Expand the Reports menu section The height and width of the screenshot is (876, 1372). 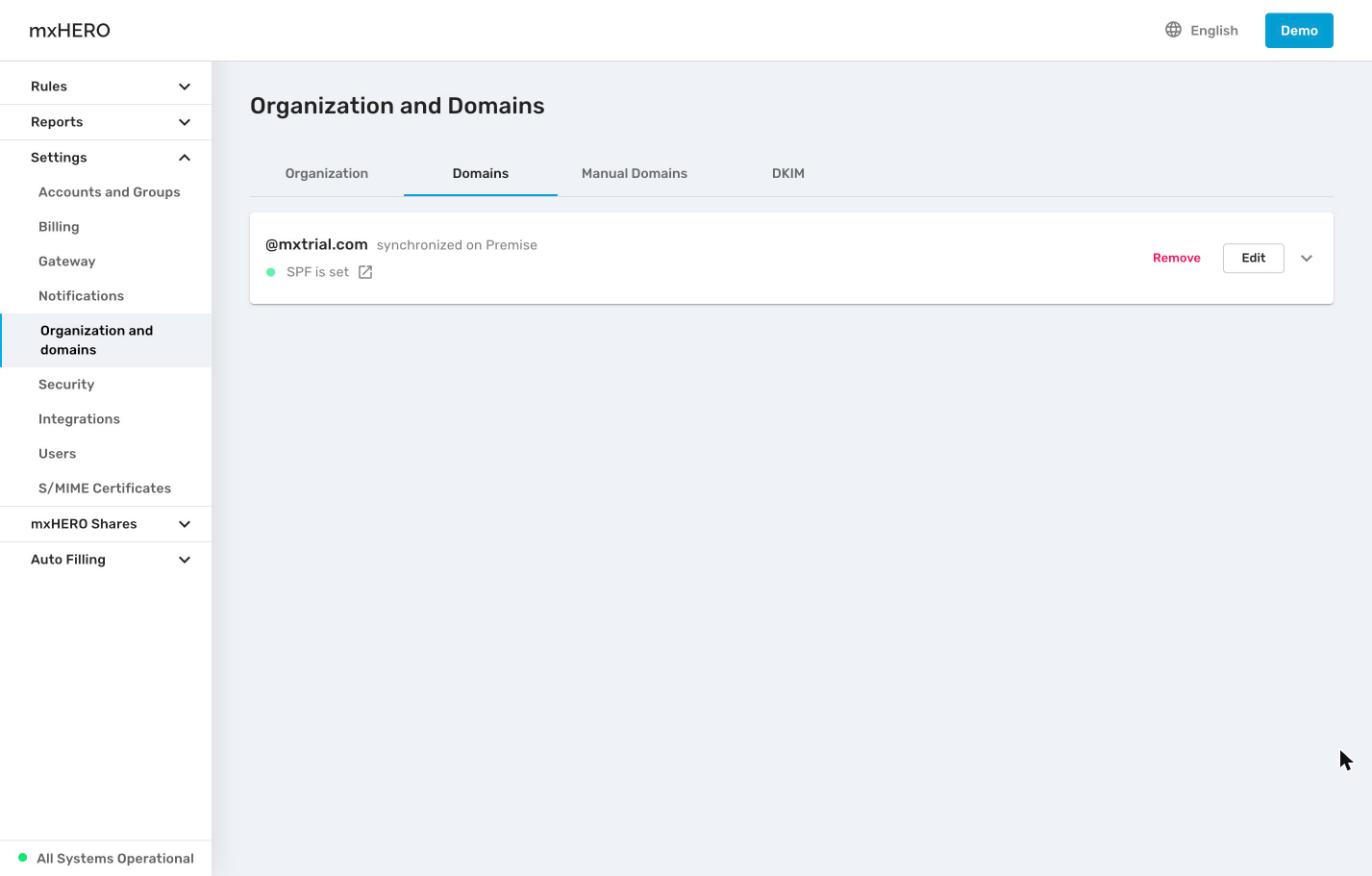tap(106, 122)
